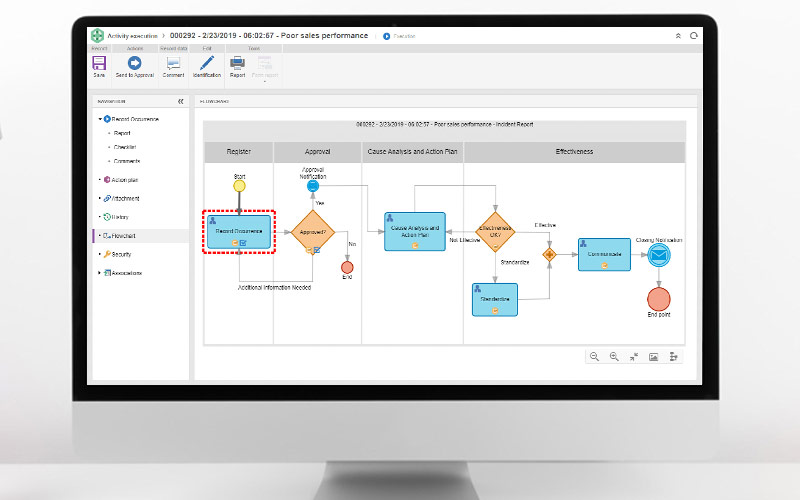
Task: Click the fit-to-screen arrows icon
Action: coord(634,356)
